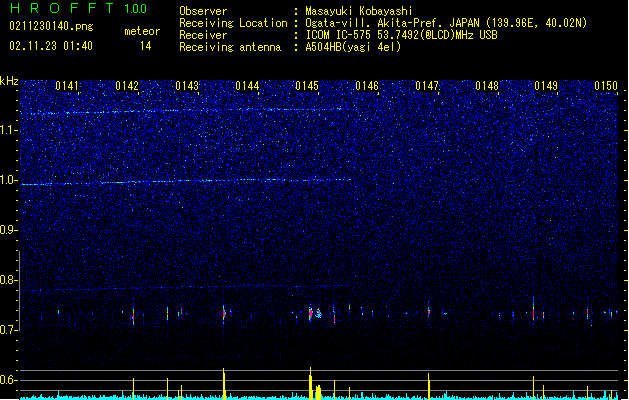Click the Receiving antenna label
This screenshot has height=400, width=629.
pyautogui.click(x=230, y=47)
